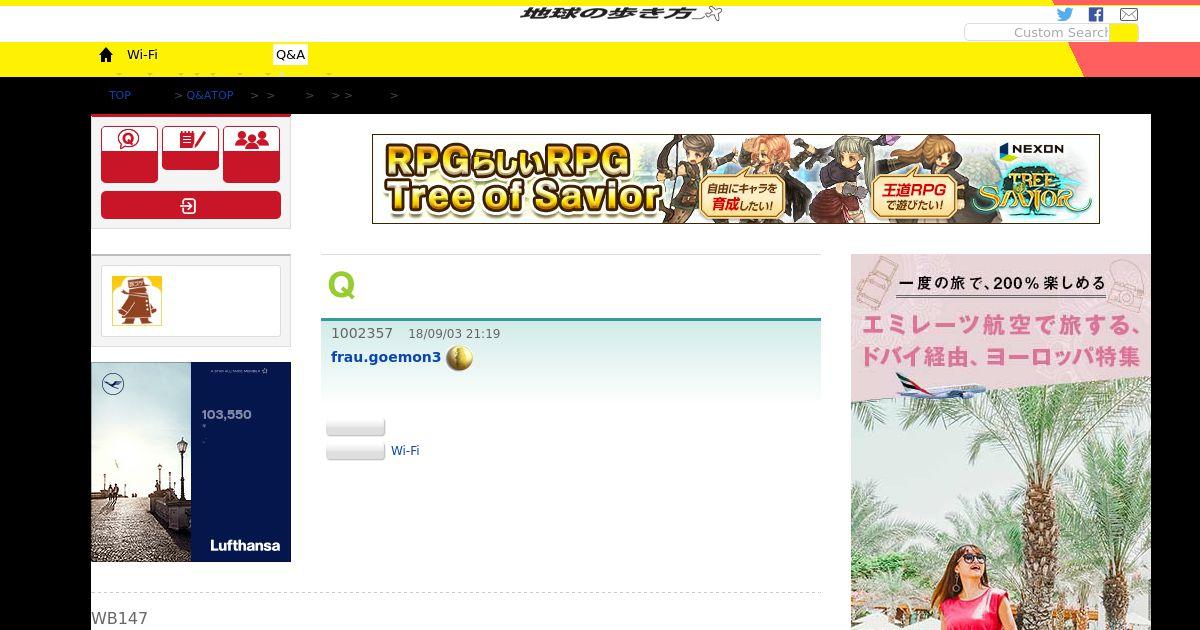Click the red login arrow button
This screenshot has height=630, width=1200.
click(x=191, y=205)
